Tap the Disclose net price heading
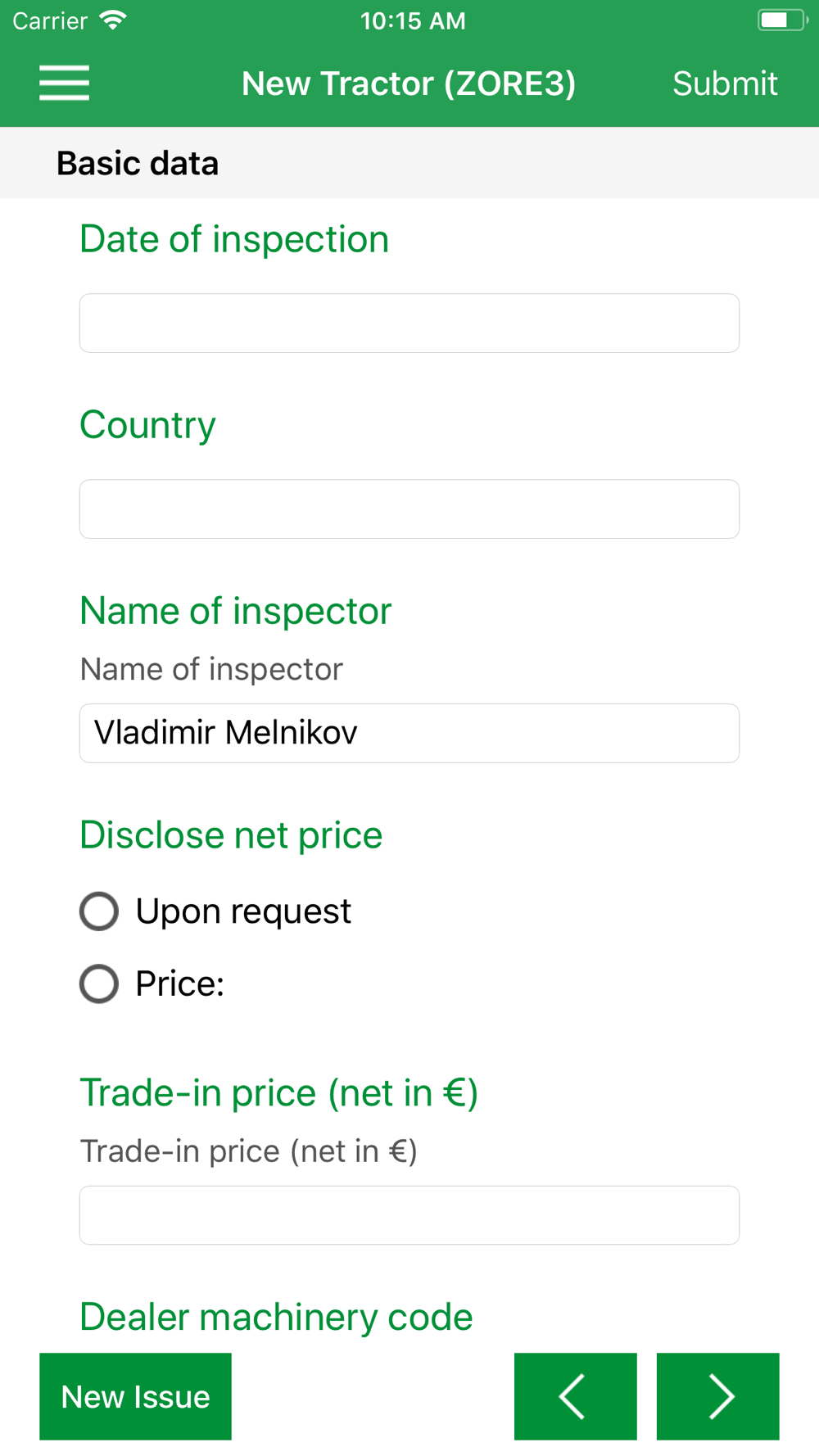The width and height of the screenshot is (819, 1456). (x=231, y=835)
